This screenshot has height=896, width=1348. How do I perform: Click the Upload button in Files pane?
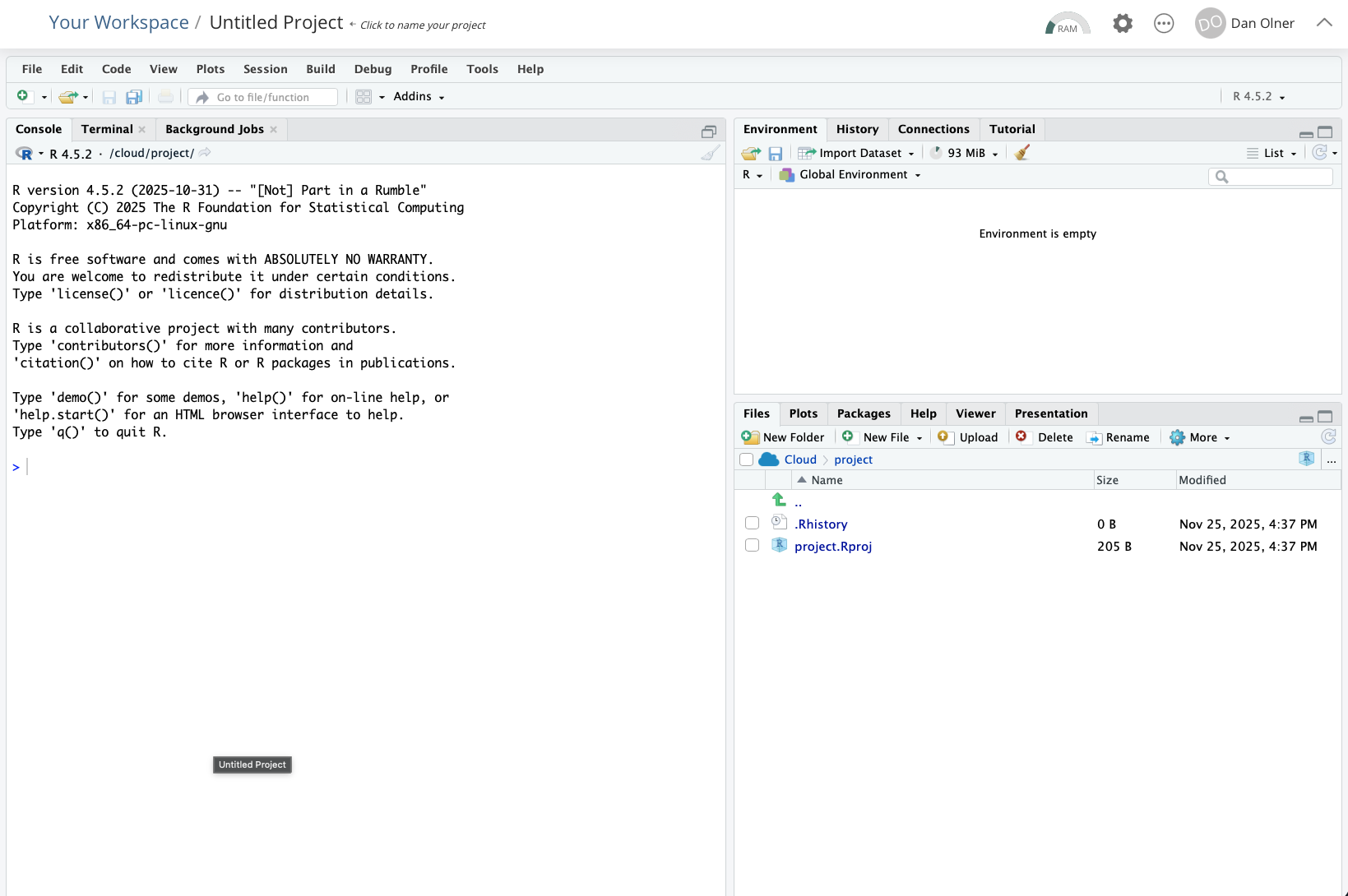(x=969, y=437)
